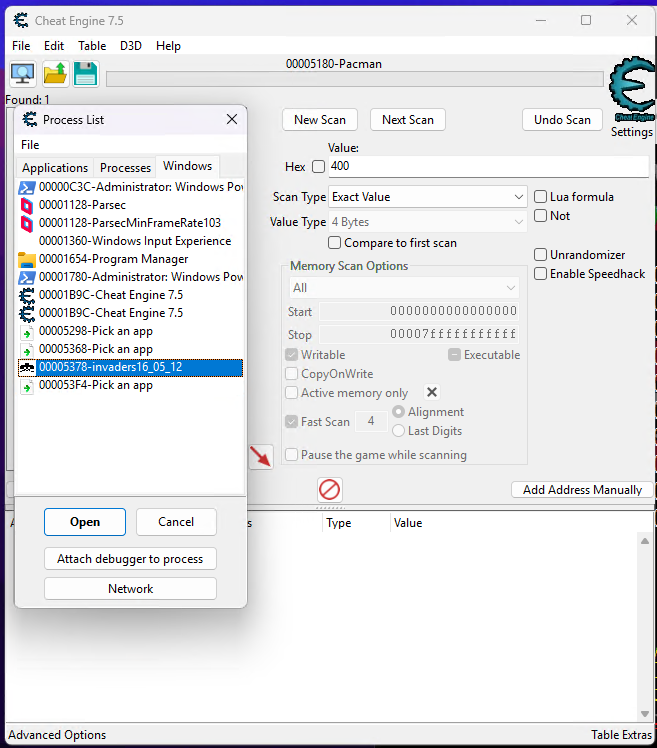657x748 pixels.
Task: Toggle the Lua formula checkbox
Action: [x=541, y=197]
